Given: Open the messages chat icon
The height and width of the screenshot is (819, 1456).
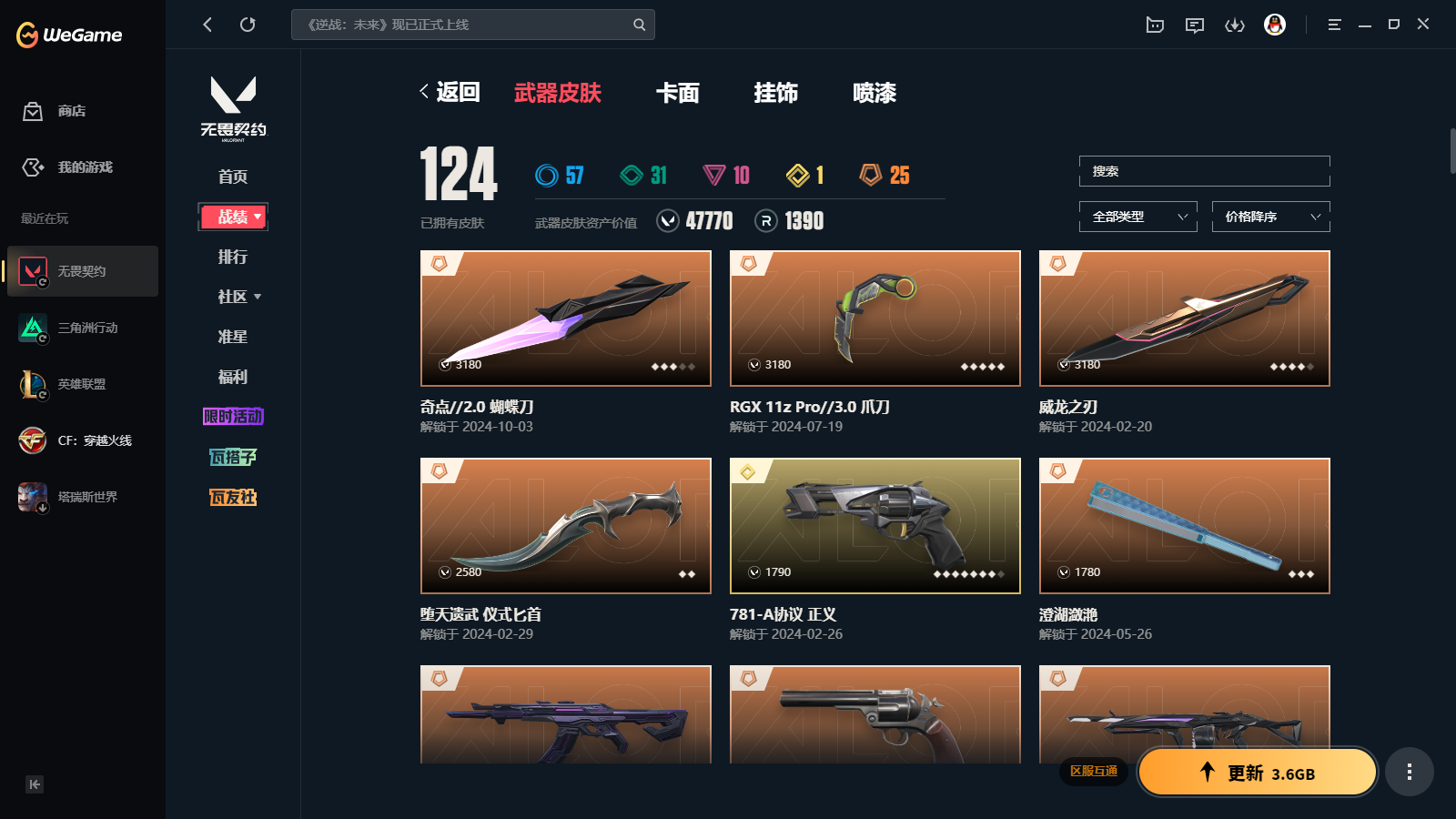Looking at the screenshot, I should coord(1195,25).
